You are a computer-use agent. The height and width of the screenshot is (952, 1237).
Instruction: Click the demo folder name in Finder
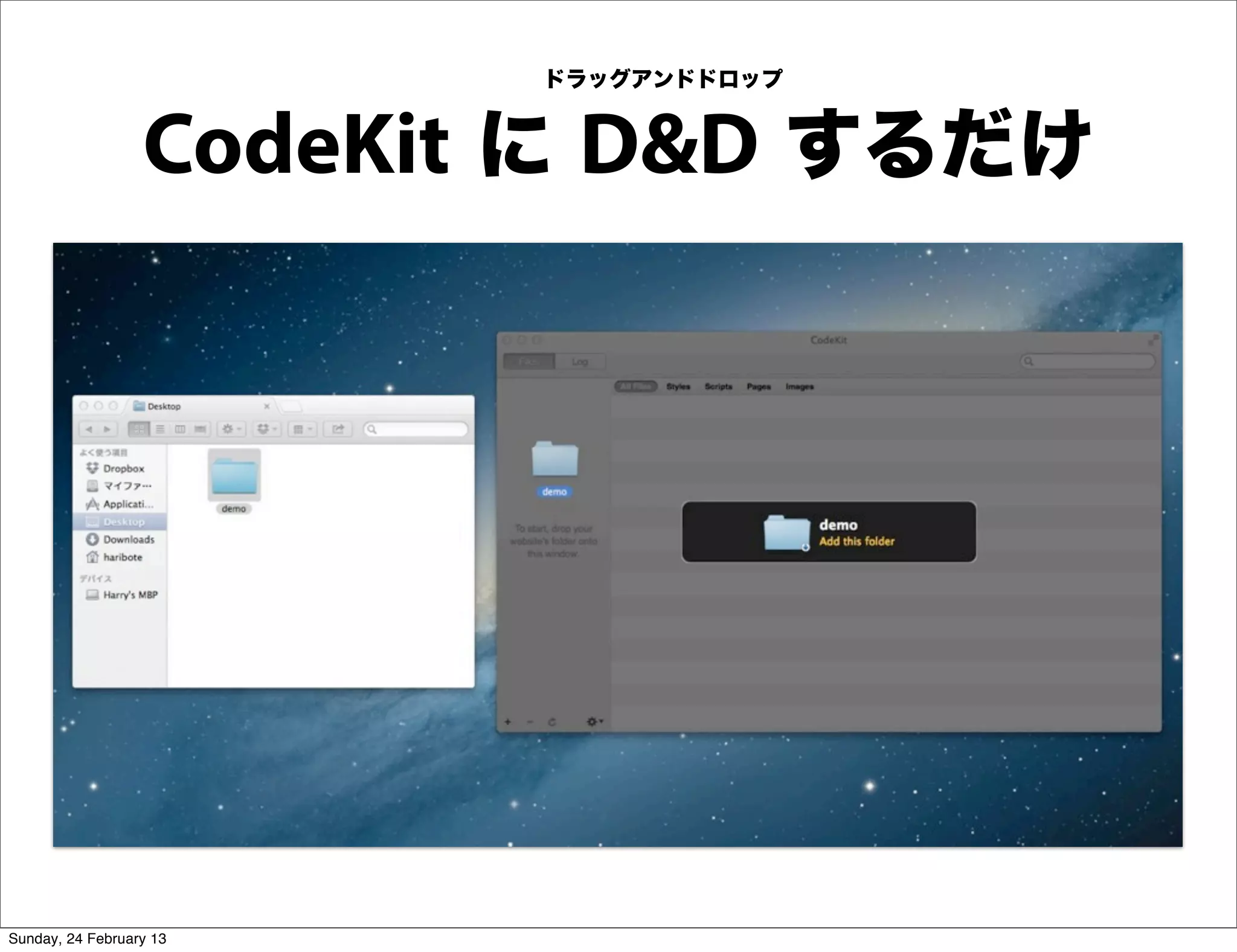tap(234, 509)
